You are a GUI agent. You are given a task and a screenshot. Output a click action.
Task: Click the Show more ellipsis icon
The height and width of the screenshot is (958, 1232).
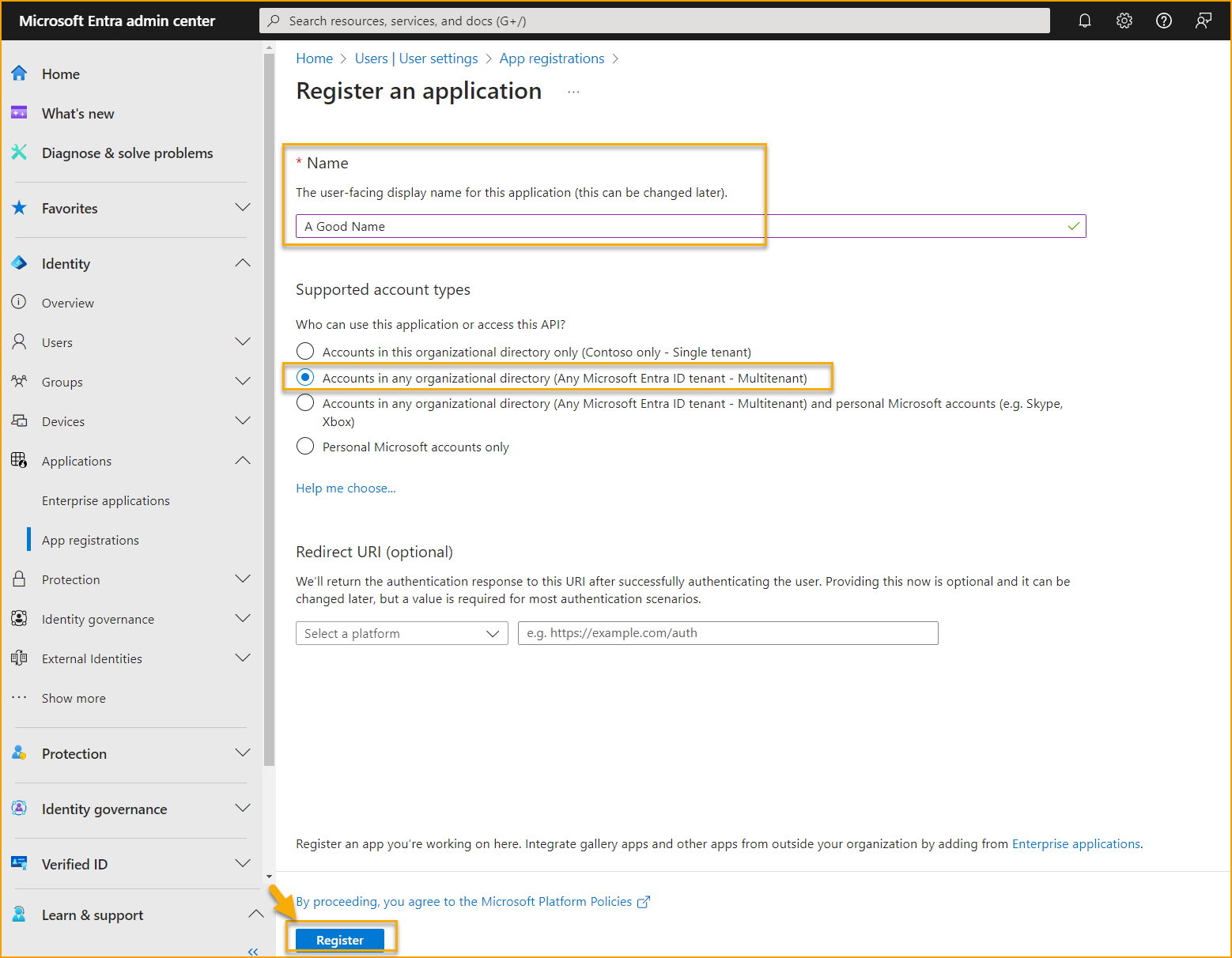coord(19,697)
